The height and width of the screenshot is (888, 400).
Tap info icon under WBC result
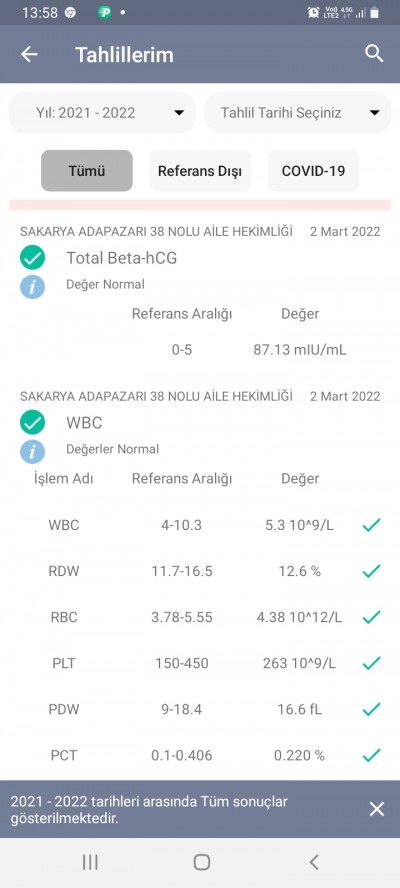(33, 452)
